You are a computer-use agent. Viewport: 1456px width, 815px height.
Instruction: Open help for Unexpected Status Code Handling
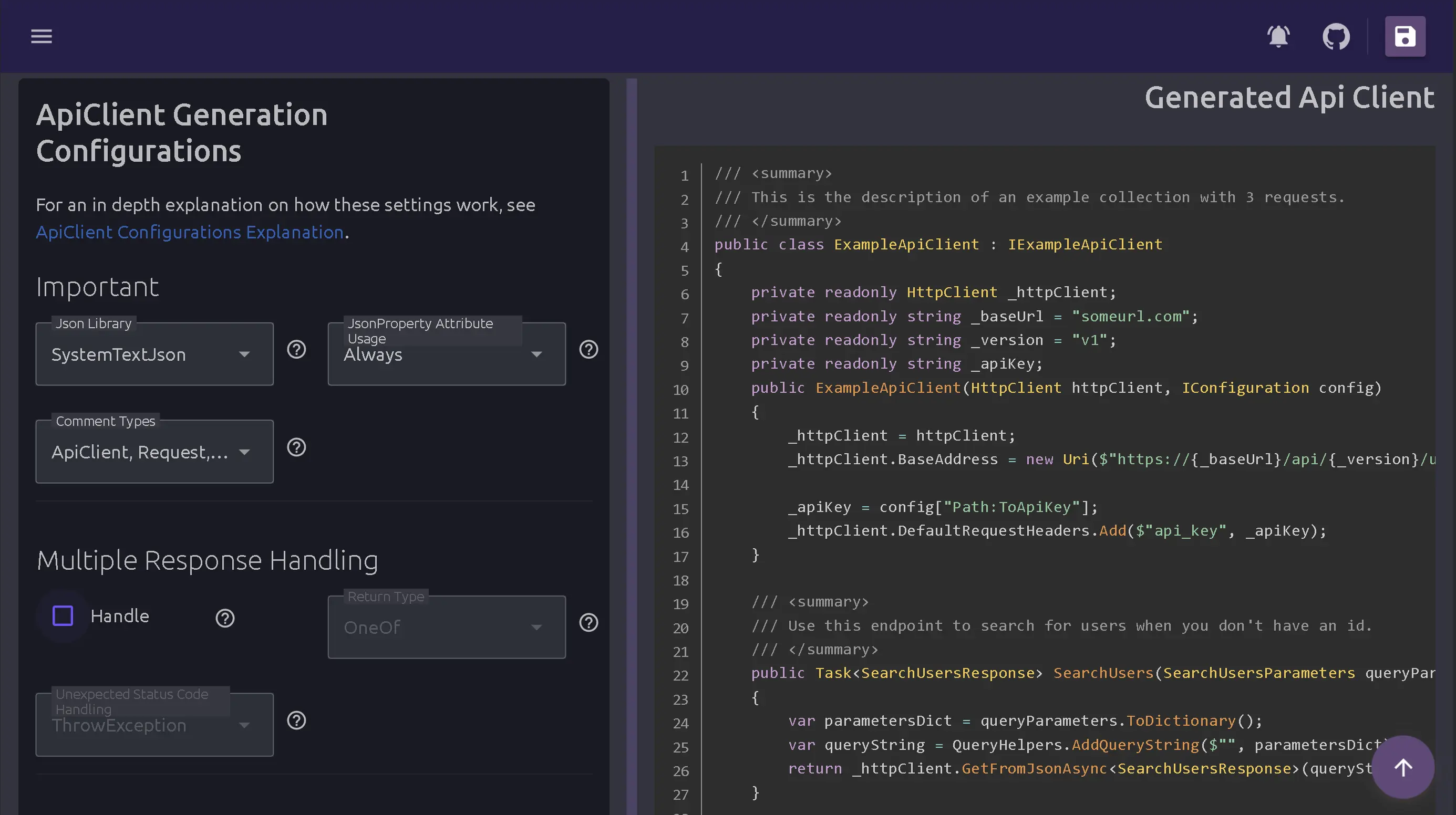tap(296, 719)
